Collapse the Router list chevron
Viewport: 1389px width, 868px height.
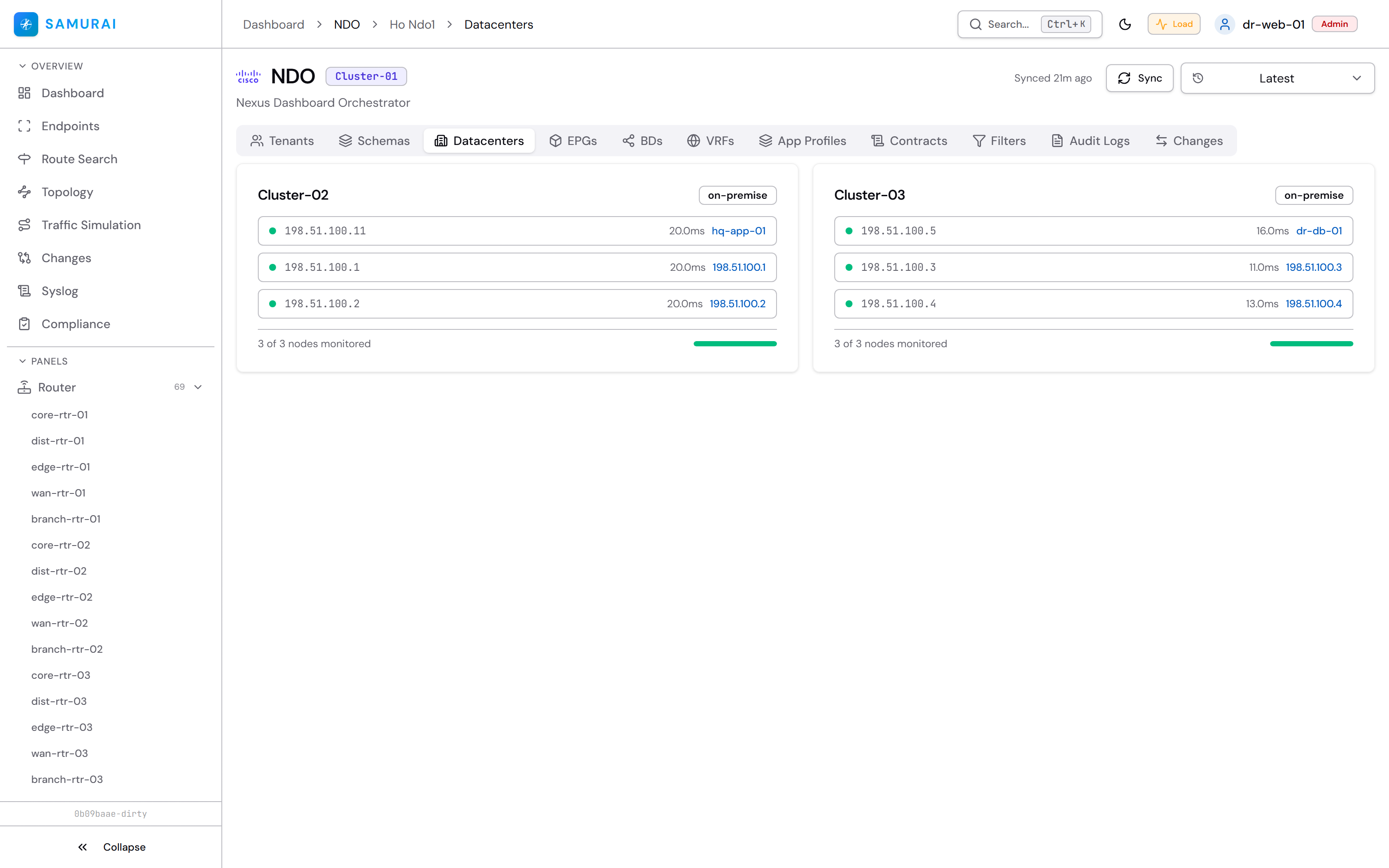[198, 387]
